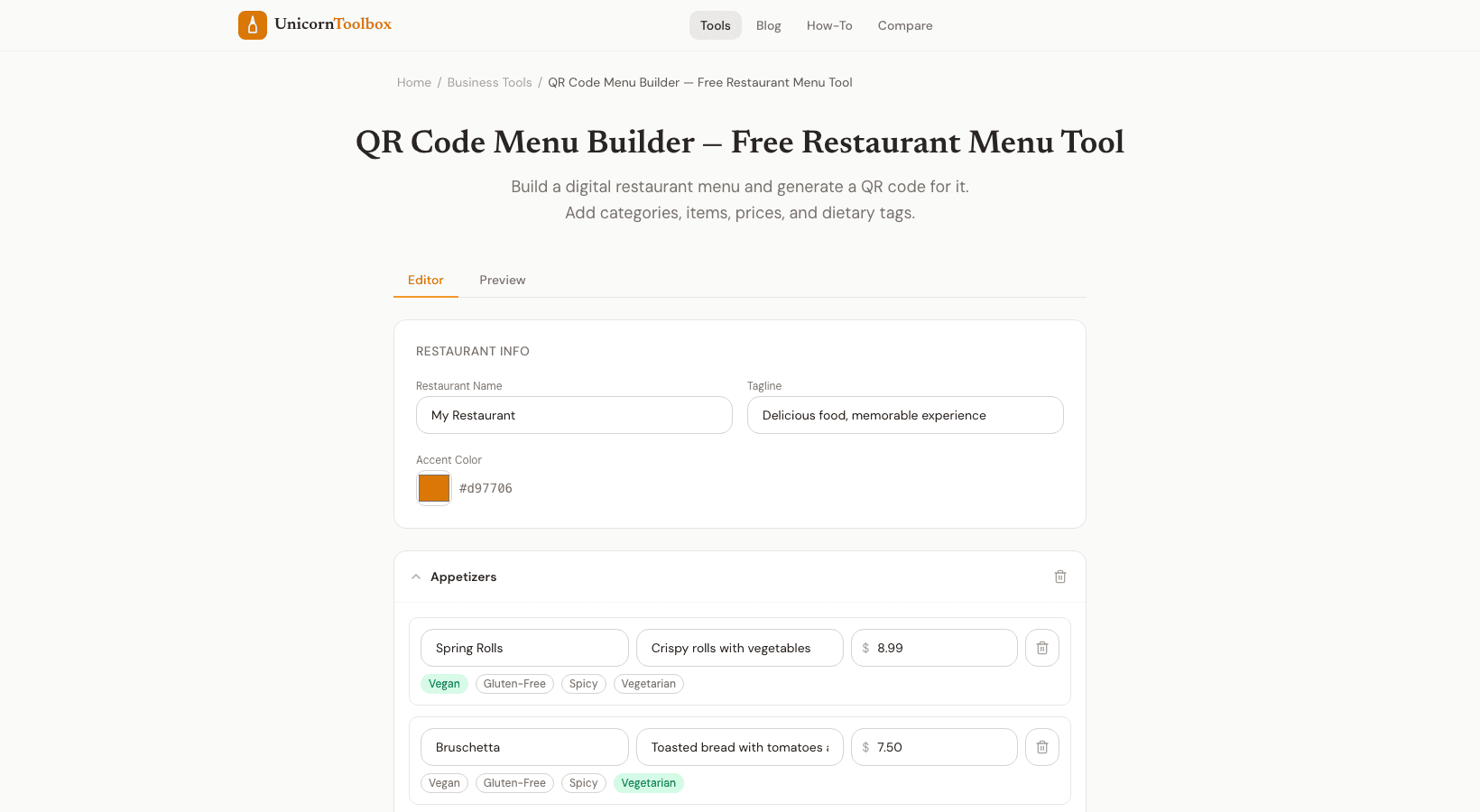Open the accent color picker swatch
Image resolution: width=1480 pixels, height=812 pixels.
coord(434,488)
